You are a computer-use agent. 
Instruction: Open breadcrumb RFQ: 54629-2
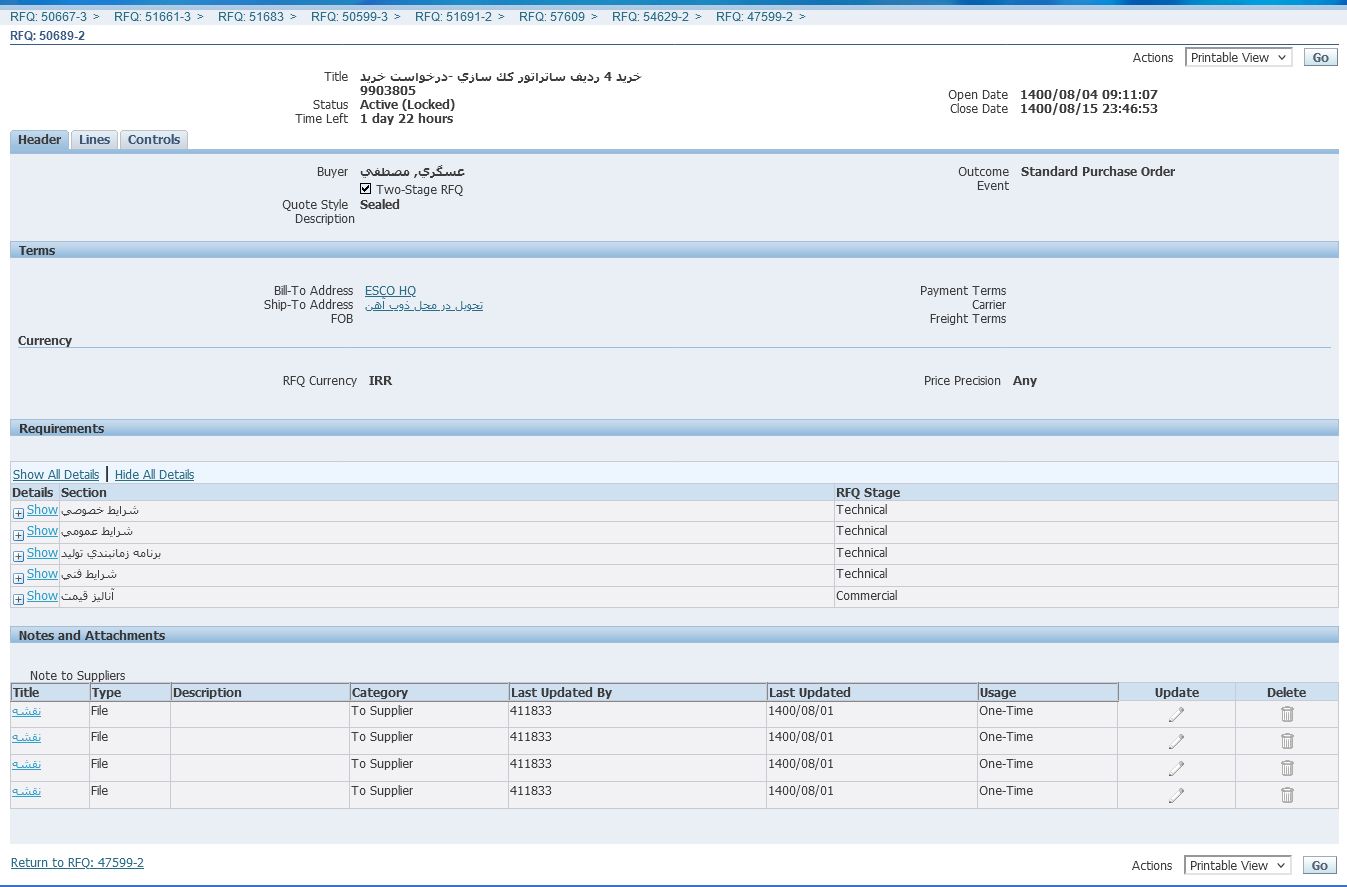pyautogui.click(x=650, y=17)
